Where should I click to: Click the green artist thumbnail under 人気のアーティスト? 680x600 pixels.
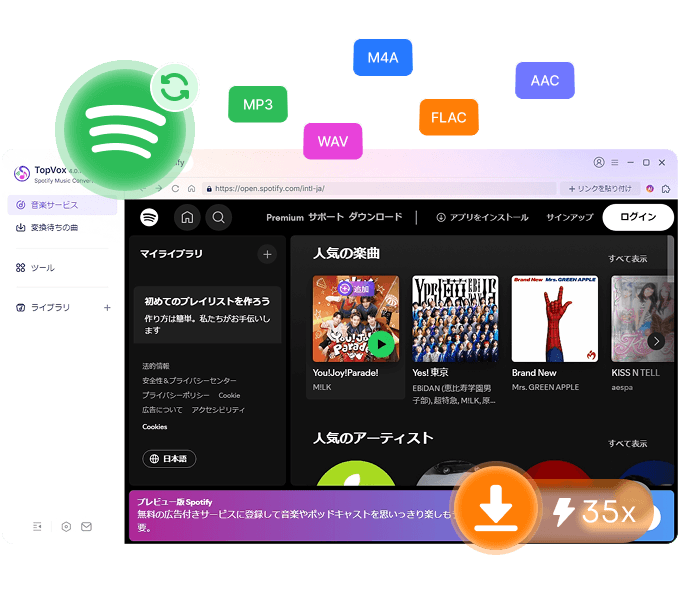356,473
